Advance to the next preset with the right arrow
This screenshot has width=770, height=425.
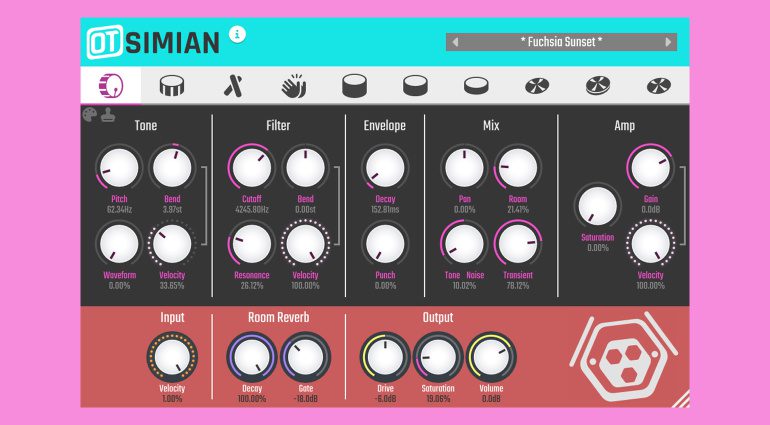(668, 42)
